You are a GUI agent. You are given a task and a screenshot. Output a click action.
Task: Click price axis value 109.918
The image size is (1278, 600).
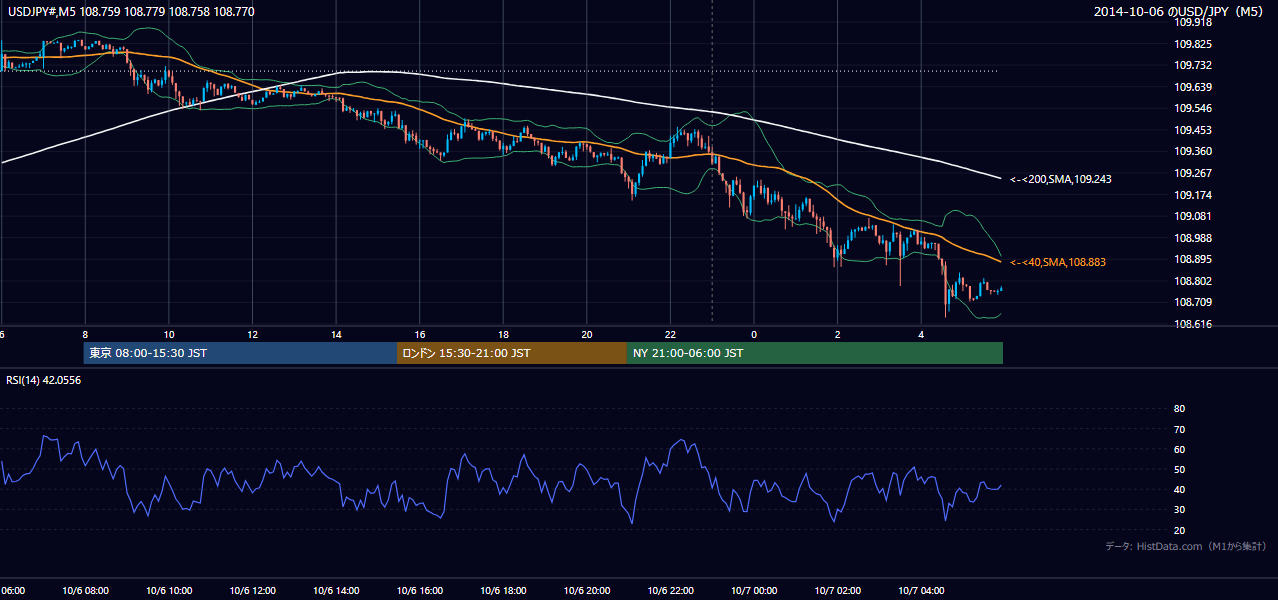(x=1192, y=22)
